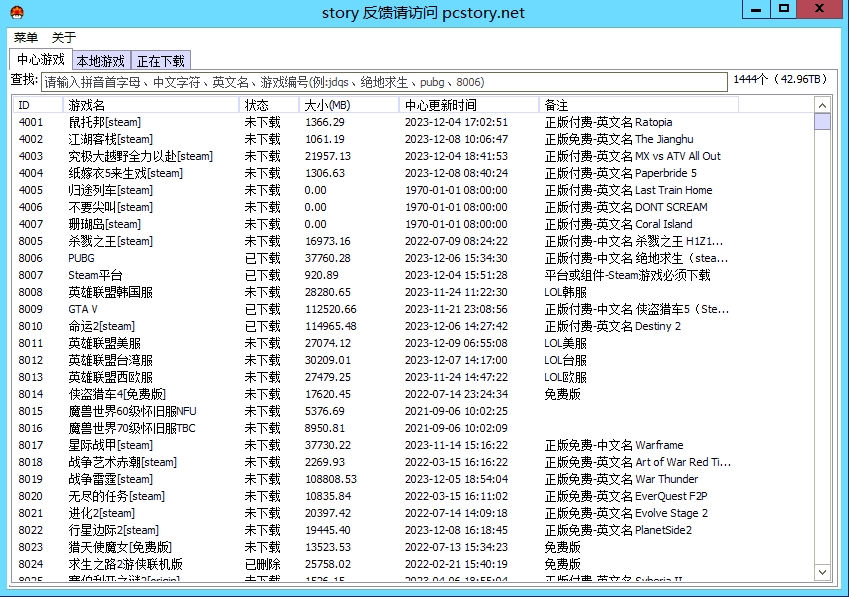Image resolution: width=849 pixels, height=597 pixels.
Task: Switch to the 正在下载 tab
Action: (x=161, y=61)
